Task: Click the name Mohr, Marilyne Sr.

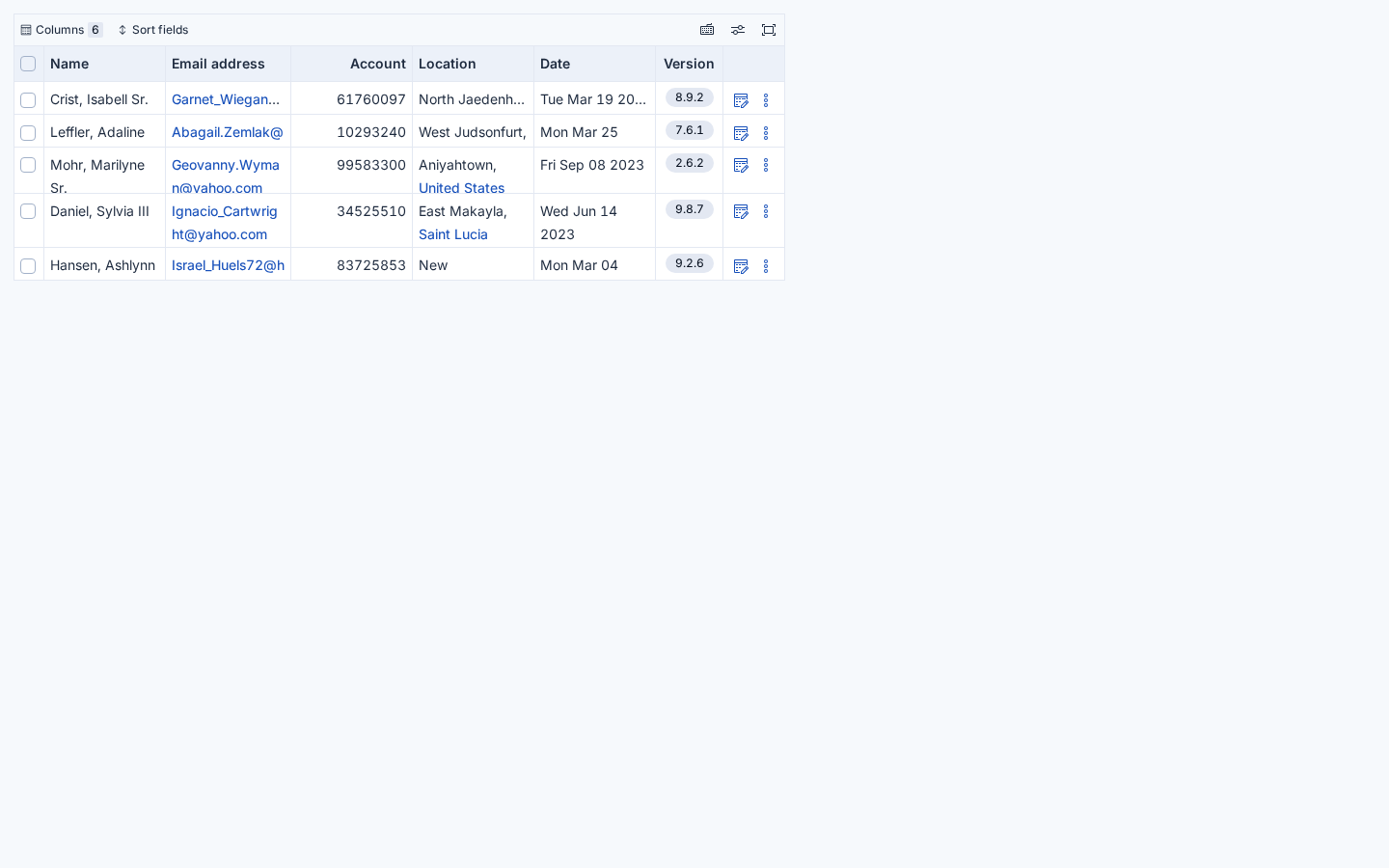Action: coord(97,176)
